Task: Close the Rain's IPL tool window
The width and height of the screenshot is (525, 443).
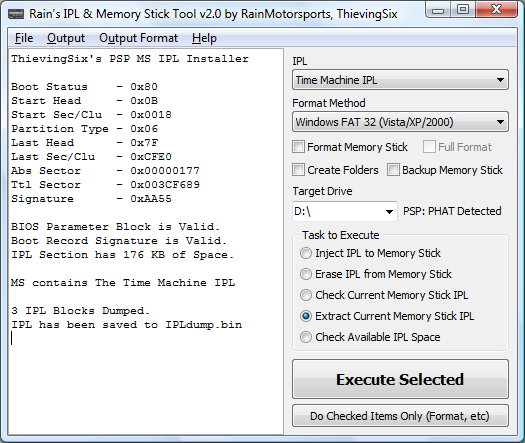Action: point(496,9)
